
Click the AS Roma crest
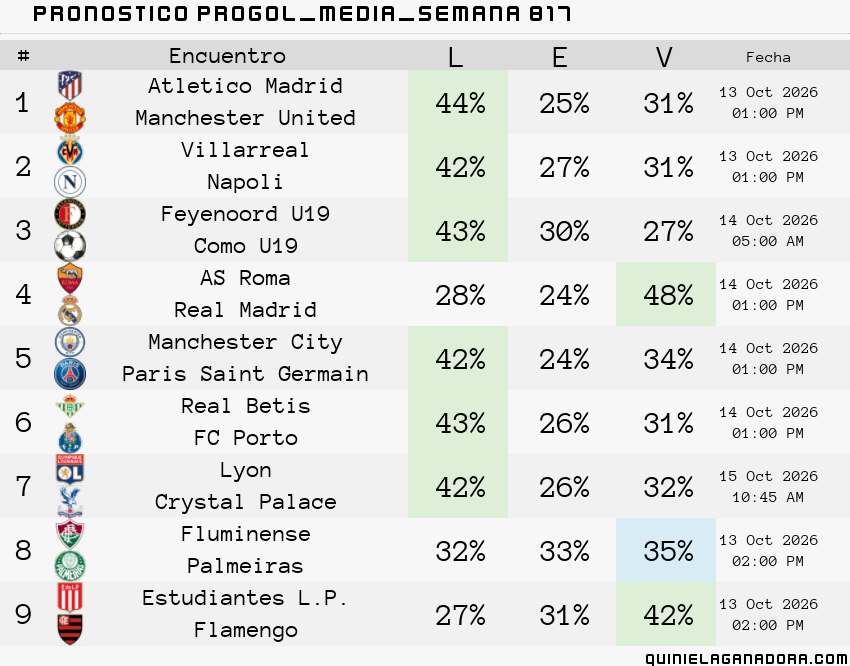click(70, 278)
